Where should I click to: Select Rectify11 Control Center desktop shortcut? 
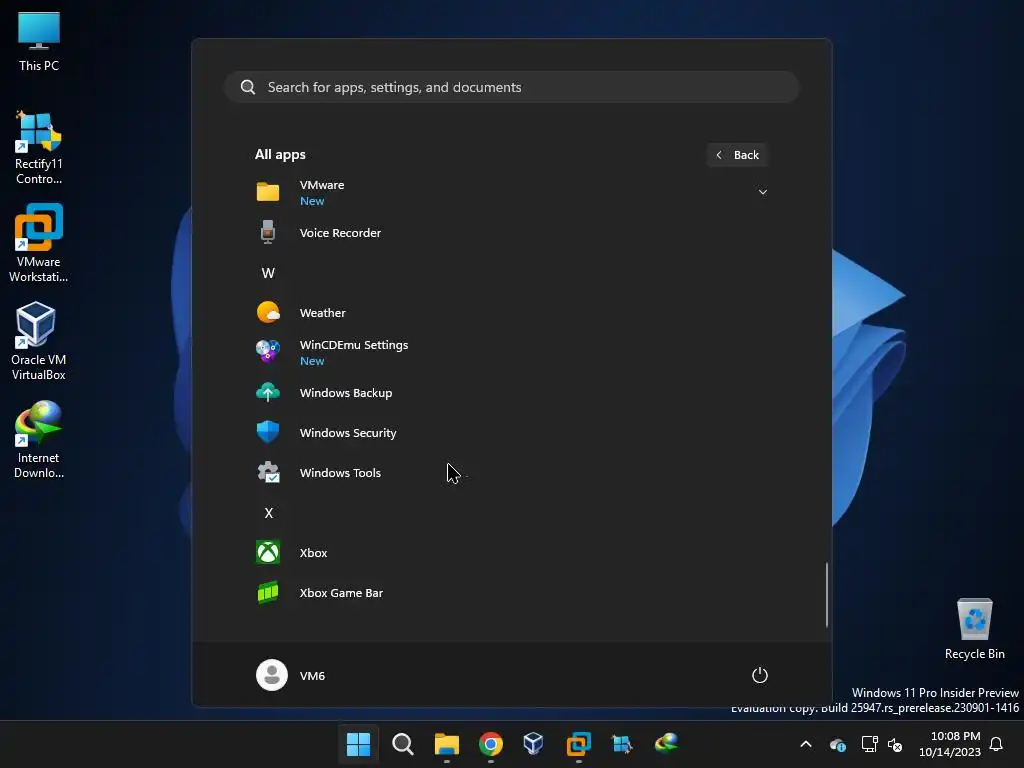point(39,148)
